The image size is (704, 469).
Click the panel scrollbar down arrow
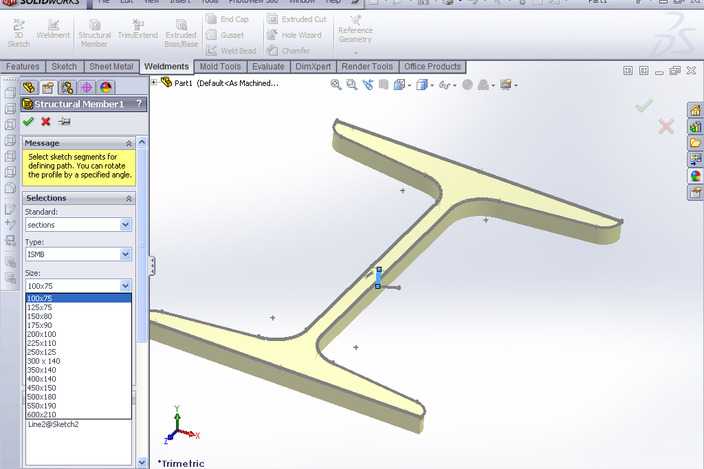[x=142, y=462]
